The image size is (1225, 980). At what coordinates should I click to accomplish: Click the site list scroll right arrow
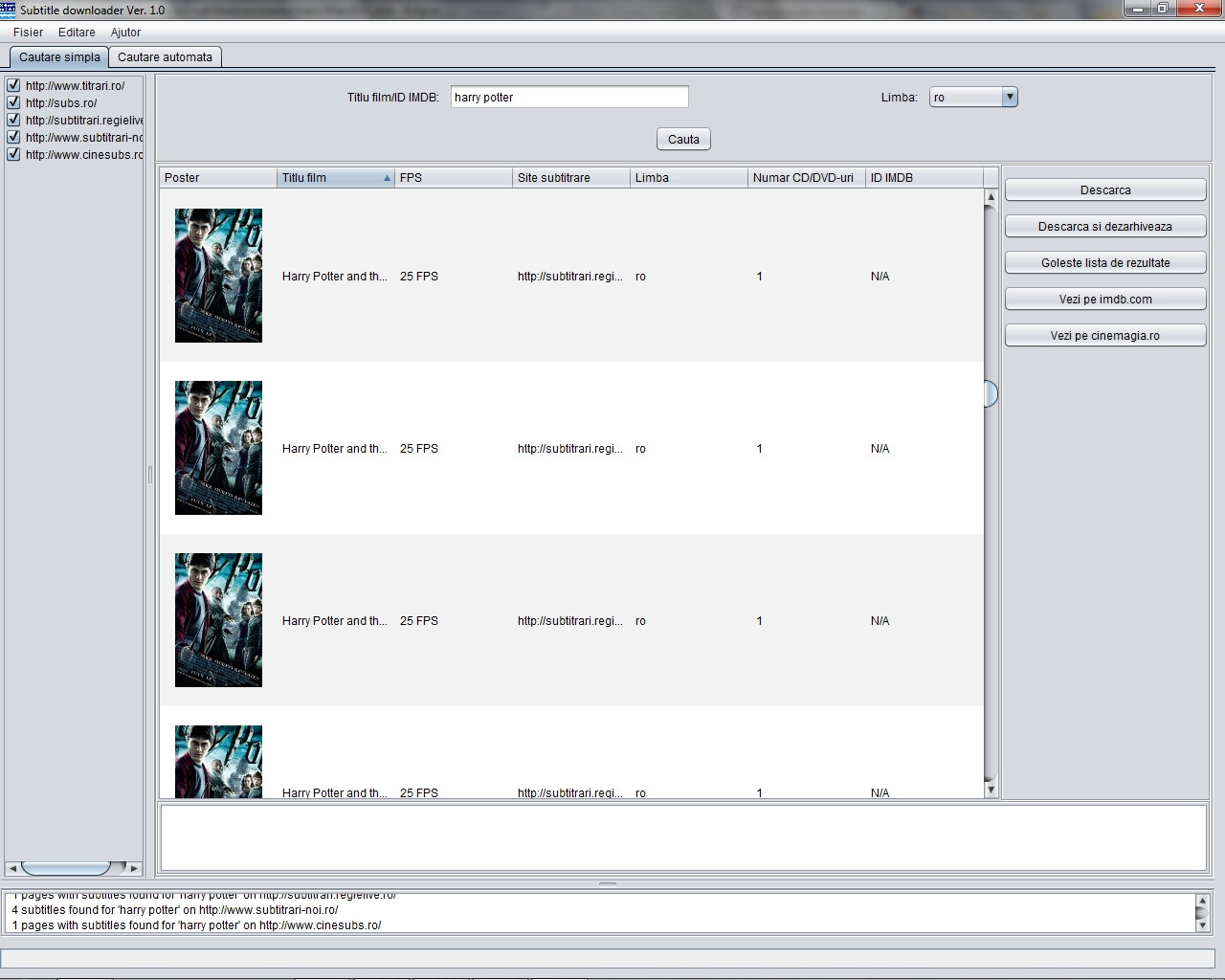click(x=134, y=868)
